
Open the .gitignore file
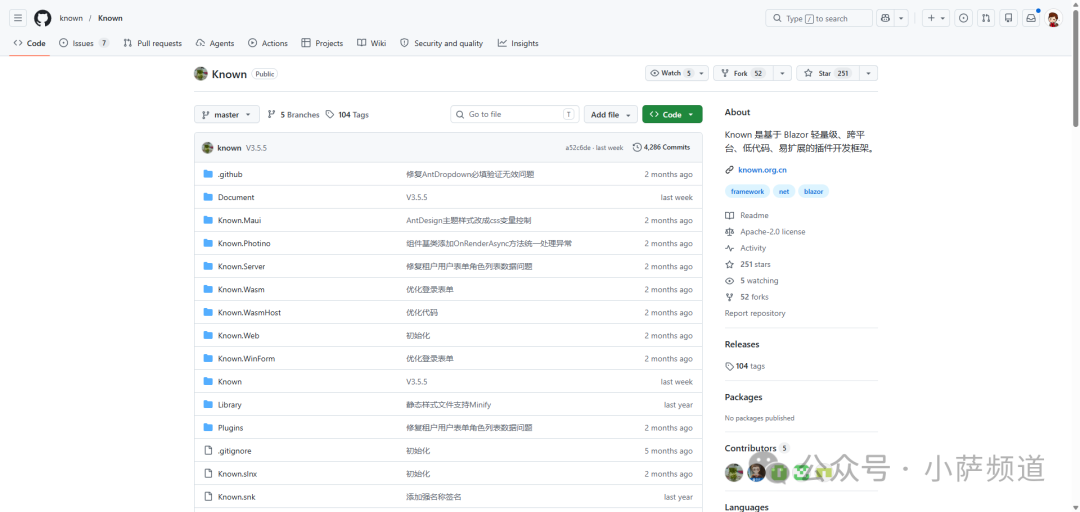234,451
